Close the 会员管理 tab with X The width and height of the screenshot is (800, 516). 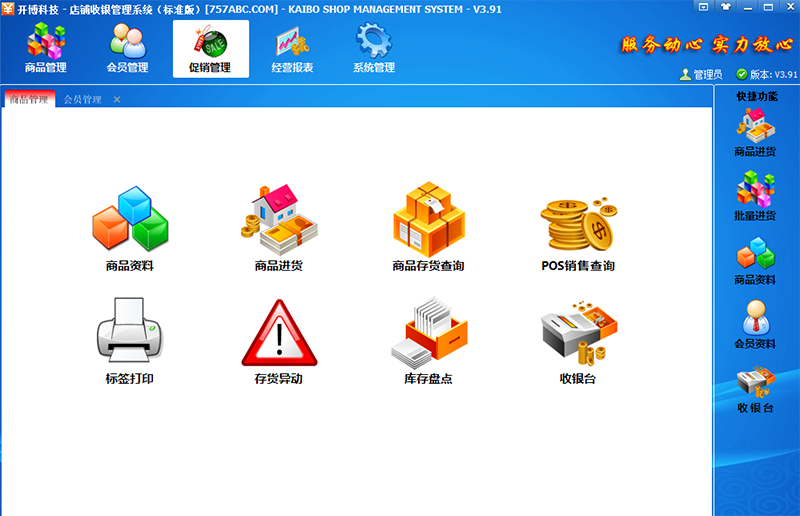click(117, 100)
